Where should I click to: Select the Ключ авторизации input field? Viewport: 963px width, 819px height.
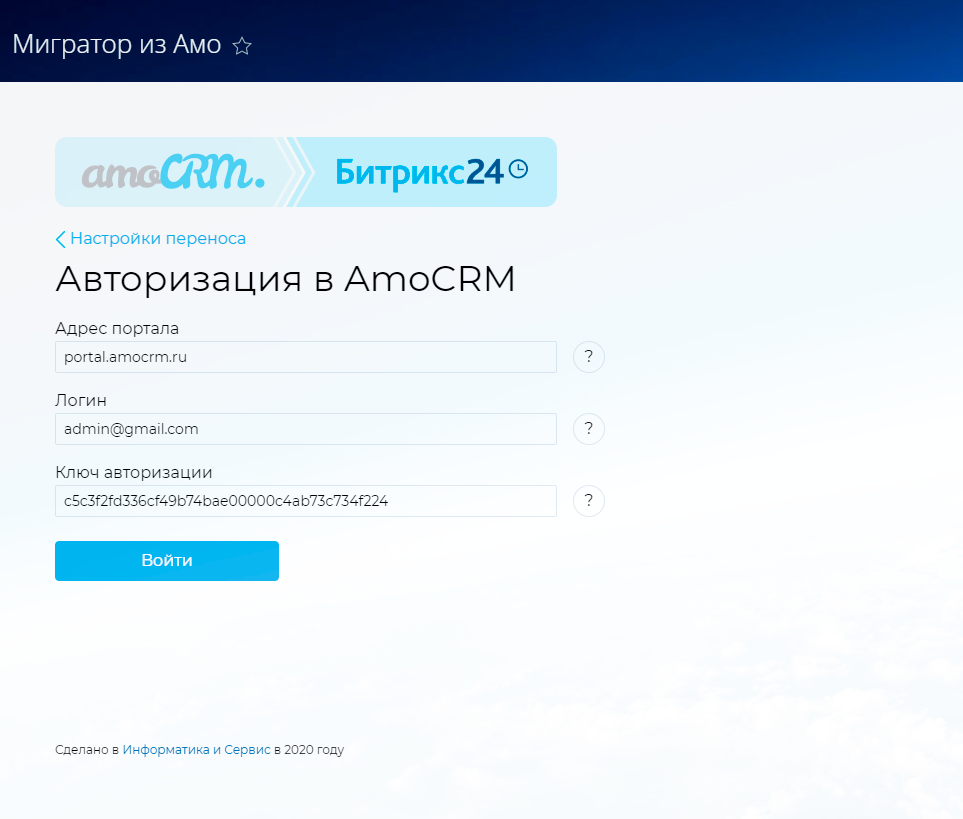click(x=306, y=501)
